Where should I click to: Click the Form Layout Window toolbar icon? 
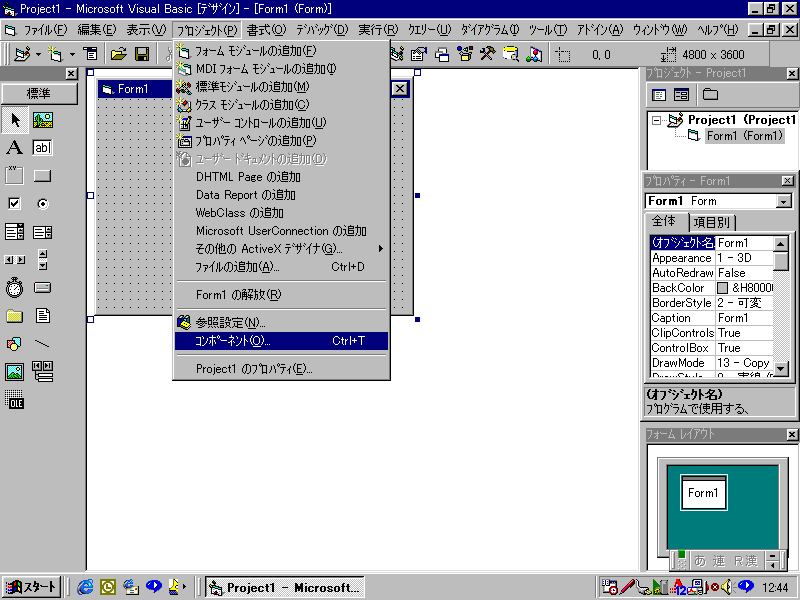442,54
